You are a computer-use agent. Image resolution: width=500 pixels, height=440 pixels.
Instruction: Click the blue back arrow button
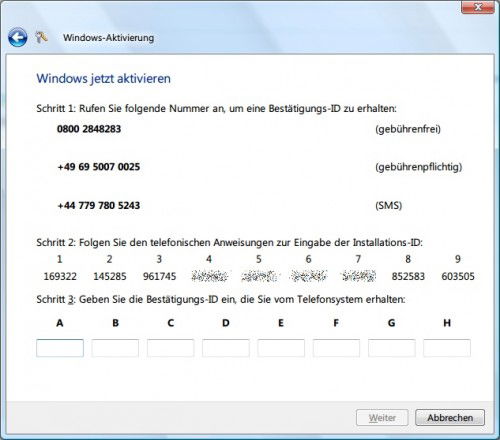coord(18,37)
